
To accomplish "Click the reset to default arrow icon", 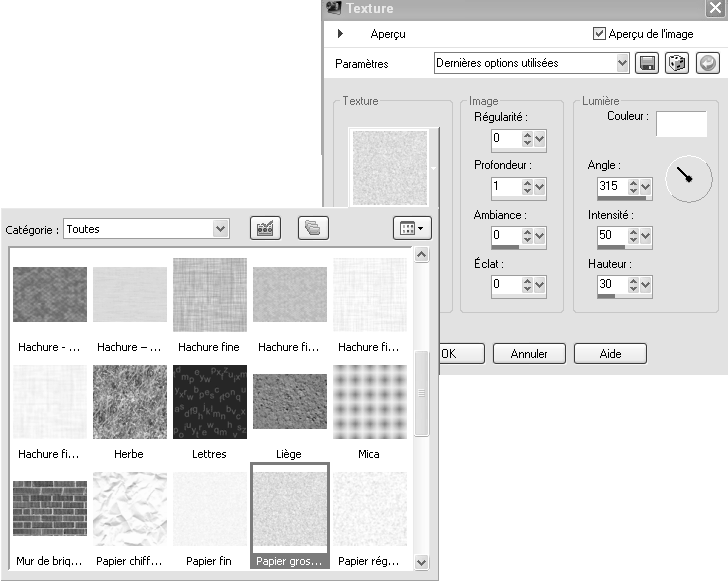I will 707,63.
